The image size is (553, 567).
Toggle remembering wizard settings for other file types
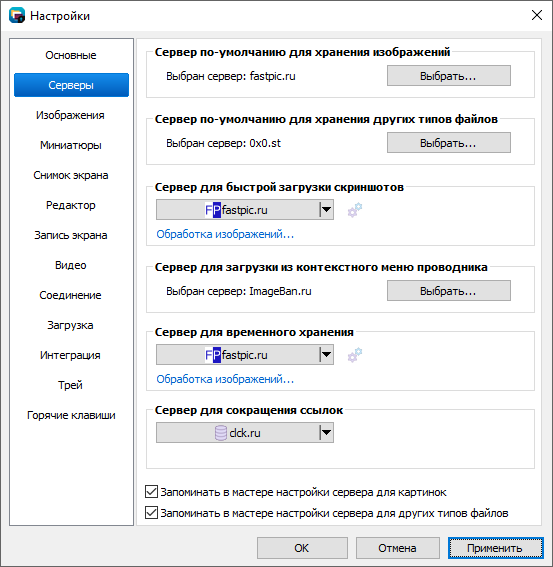(x=151, y=513)
